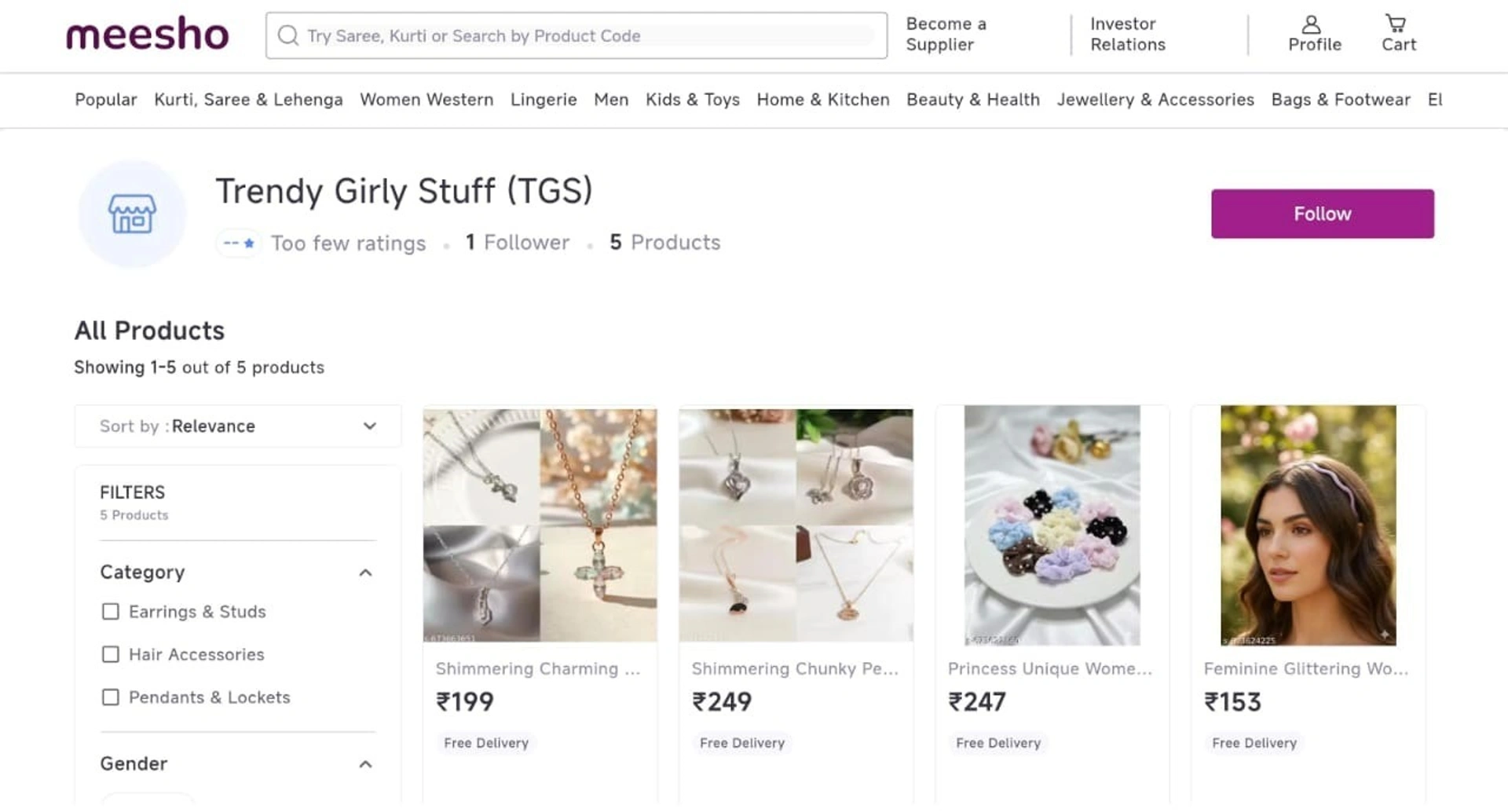The height and width of the screenshot is (812, 1508).
Task: Open the Become a Supplier link
Action: 946,35
